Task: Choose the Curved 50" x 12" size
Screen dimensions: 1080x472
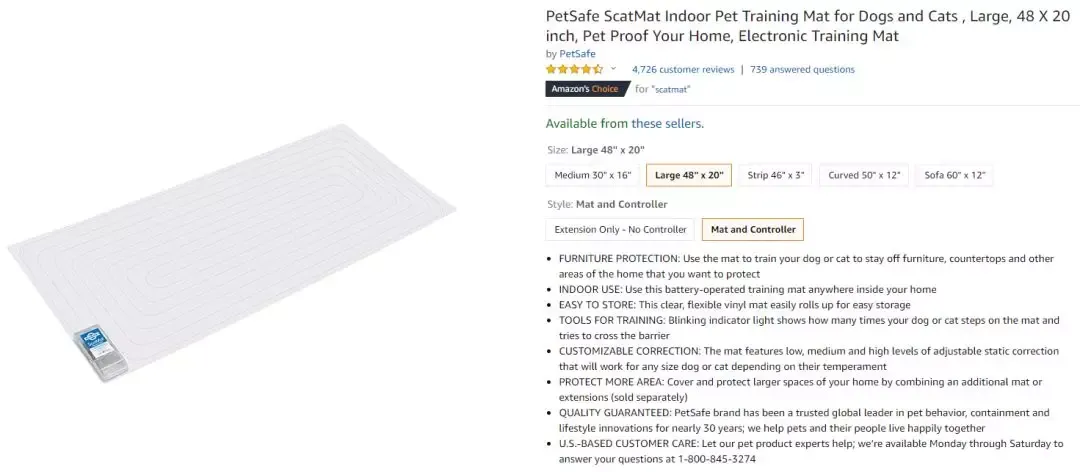Action: 864,175
